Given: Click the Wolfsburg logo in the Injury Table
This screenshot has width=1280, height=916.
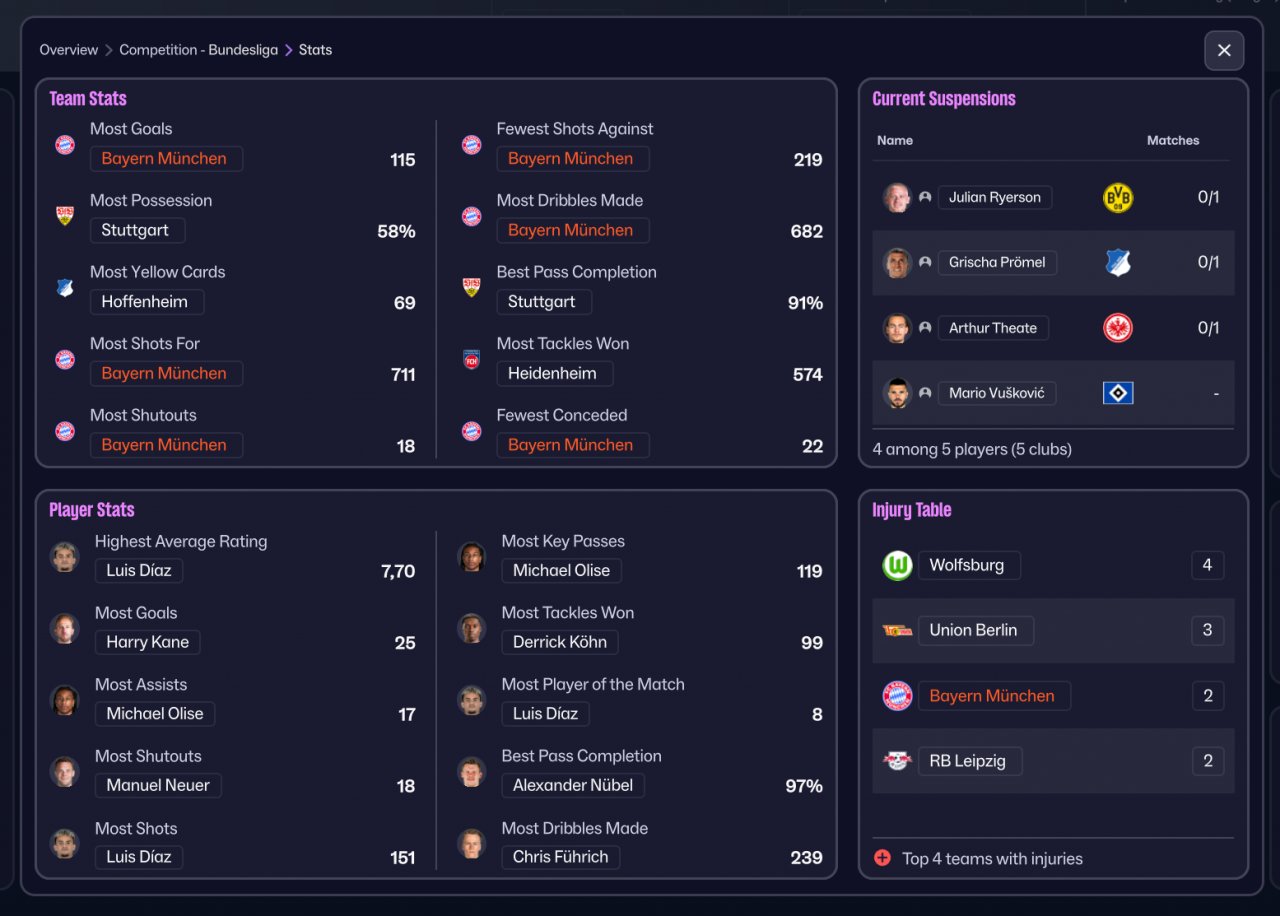Looking at the screenshot, I should pyautogui.click(x=898, y=566).
